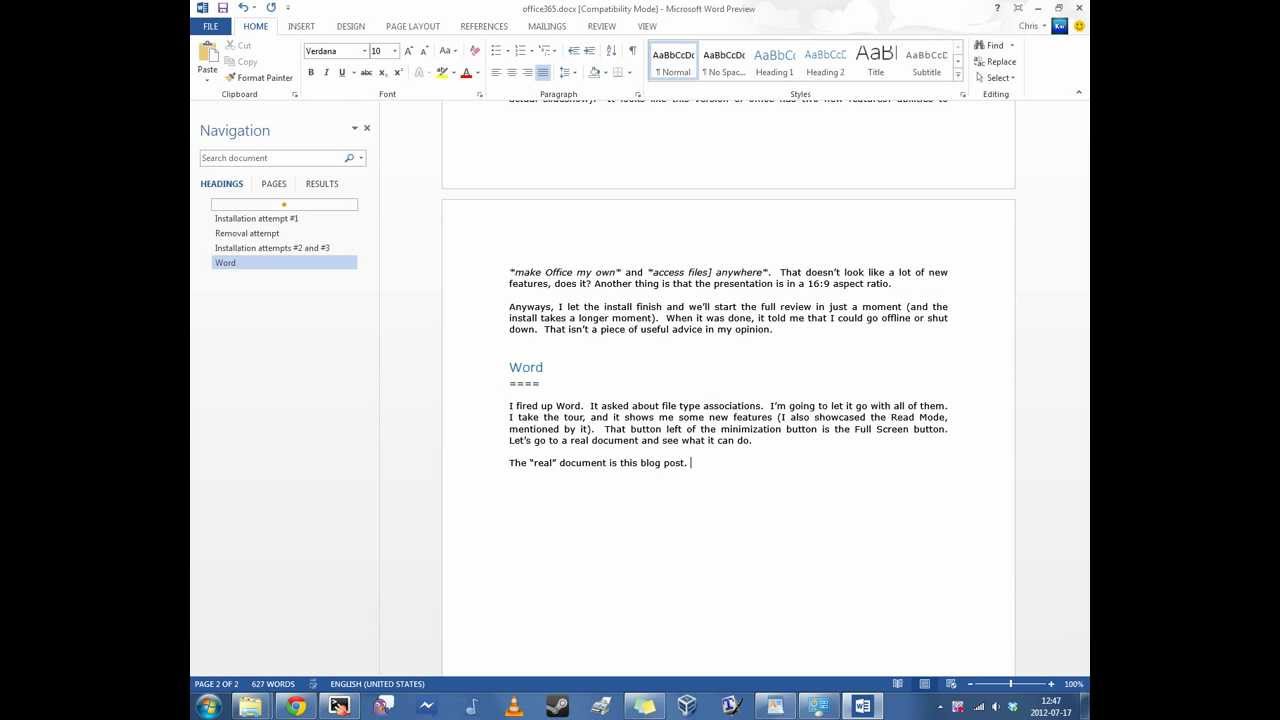Align text to the right
This screenshot has height=720, width=1280.
527,73
